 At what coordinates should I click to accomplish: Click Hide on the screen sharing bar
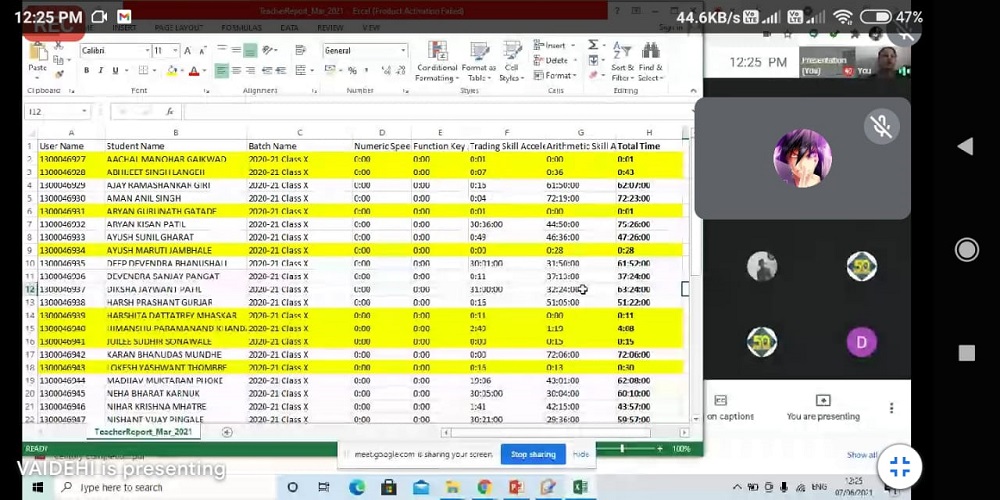(580, 454)
